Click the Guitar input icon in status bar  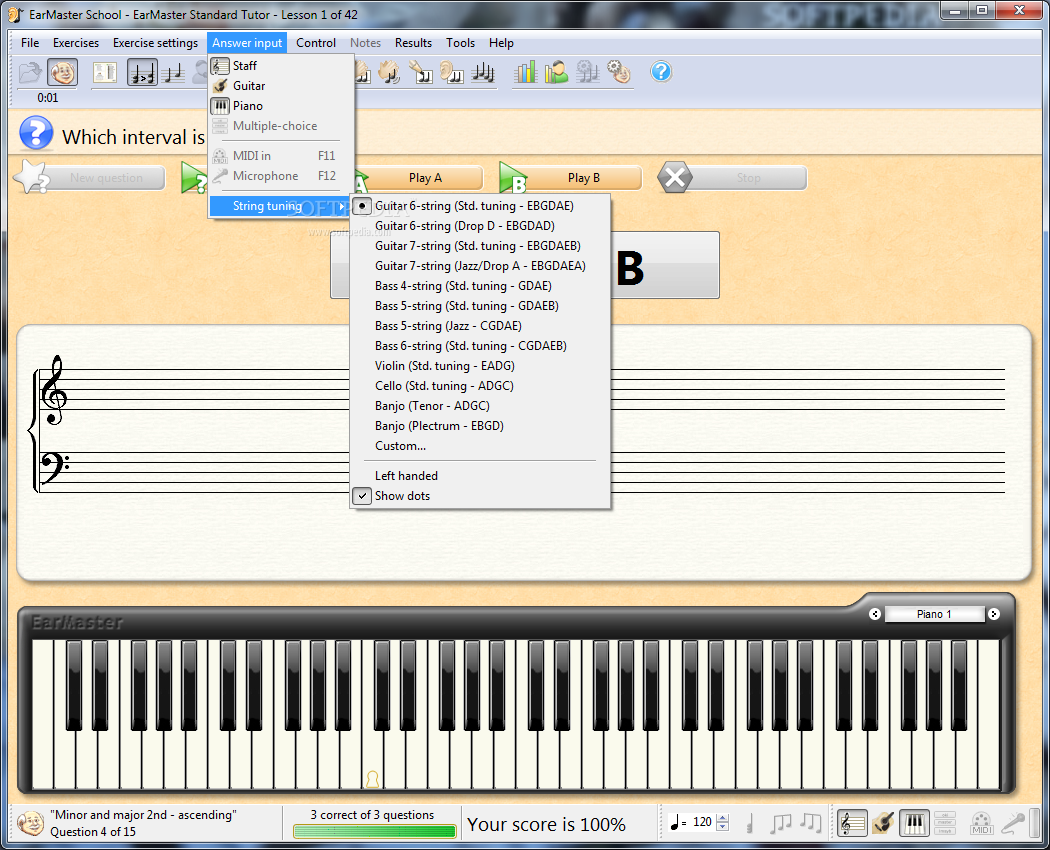coord(883,823)
